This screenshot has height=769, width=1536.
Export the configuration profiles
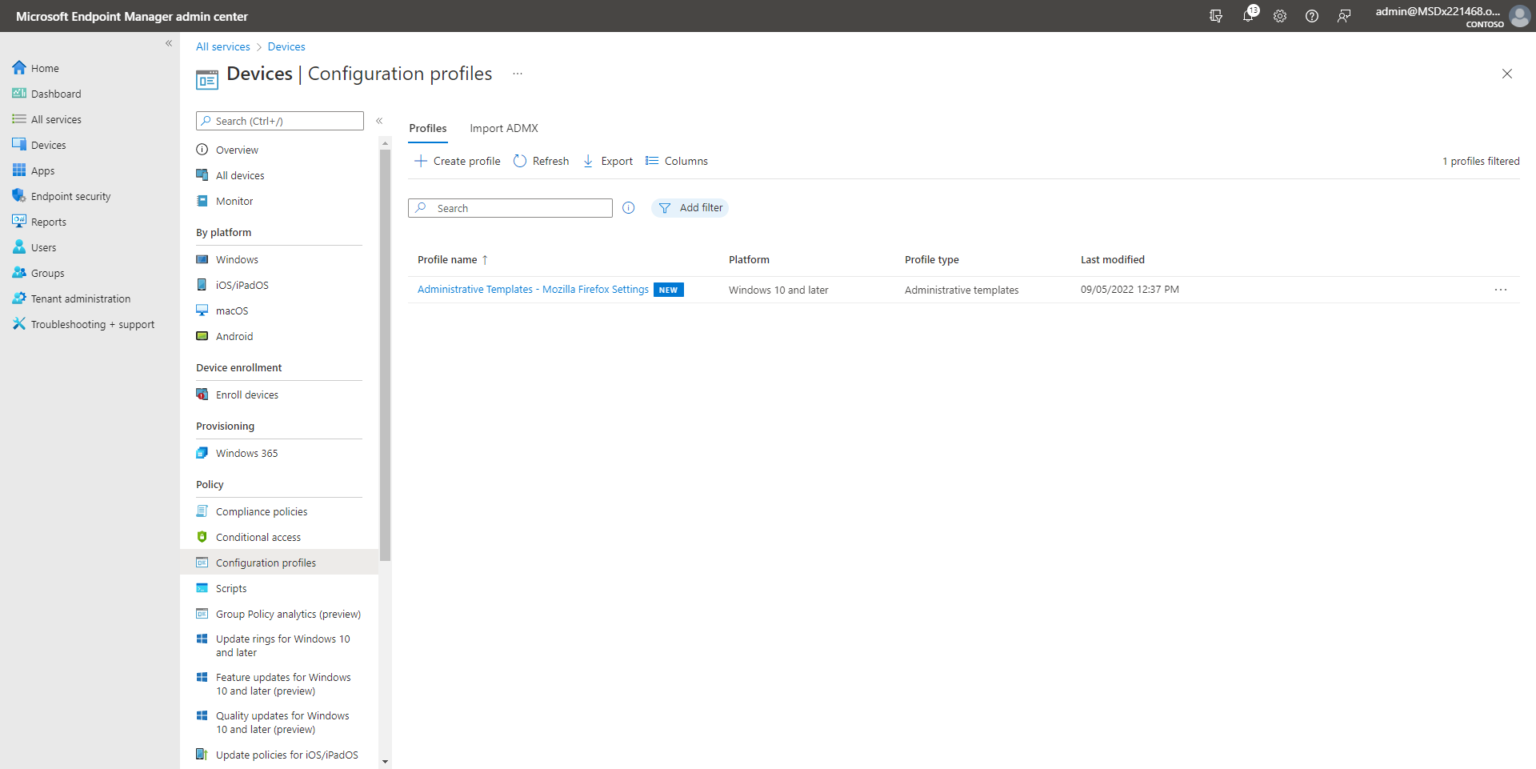[x=607, y=161]
